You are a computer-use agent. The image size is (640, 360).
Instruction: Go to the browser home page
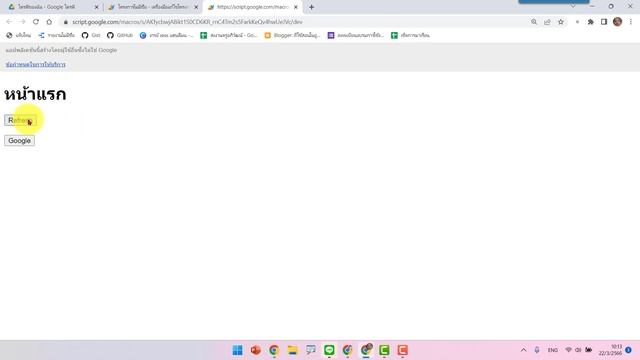[49, 22]
